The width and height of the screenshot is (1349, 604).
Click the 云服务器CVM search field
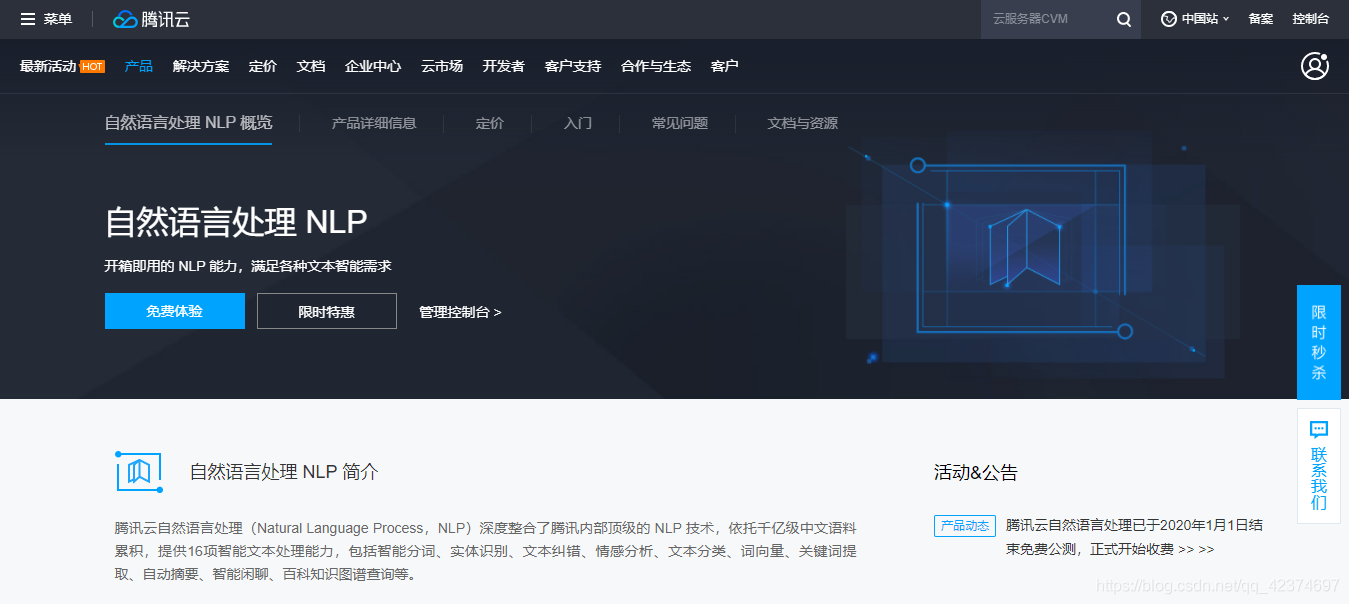1048,19
